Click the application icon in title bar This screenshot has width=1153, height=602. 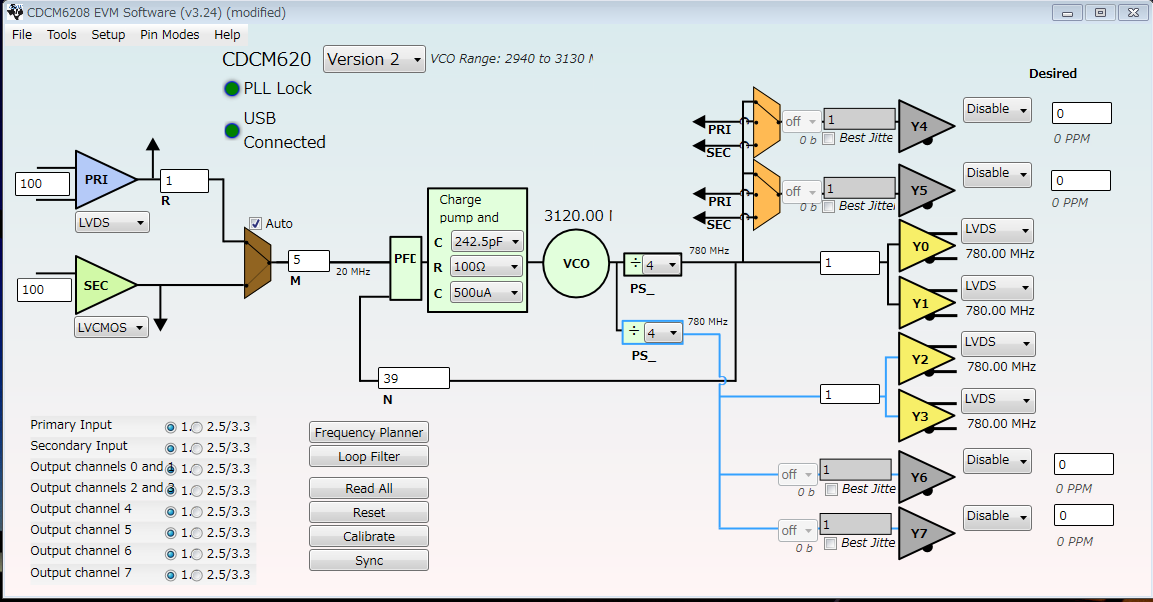14,12
